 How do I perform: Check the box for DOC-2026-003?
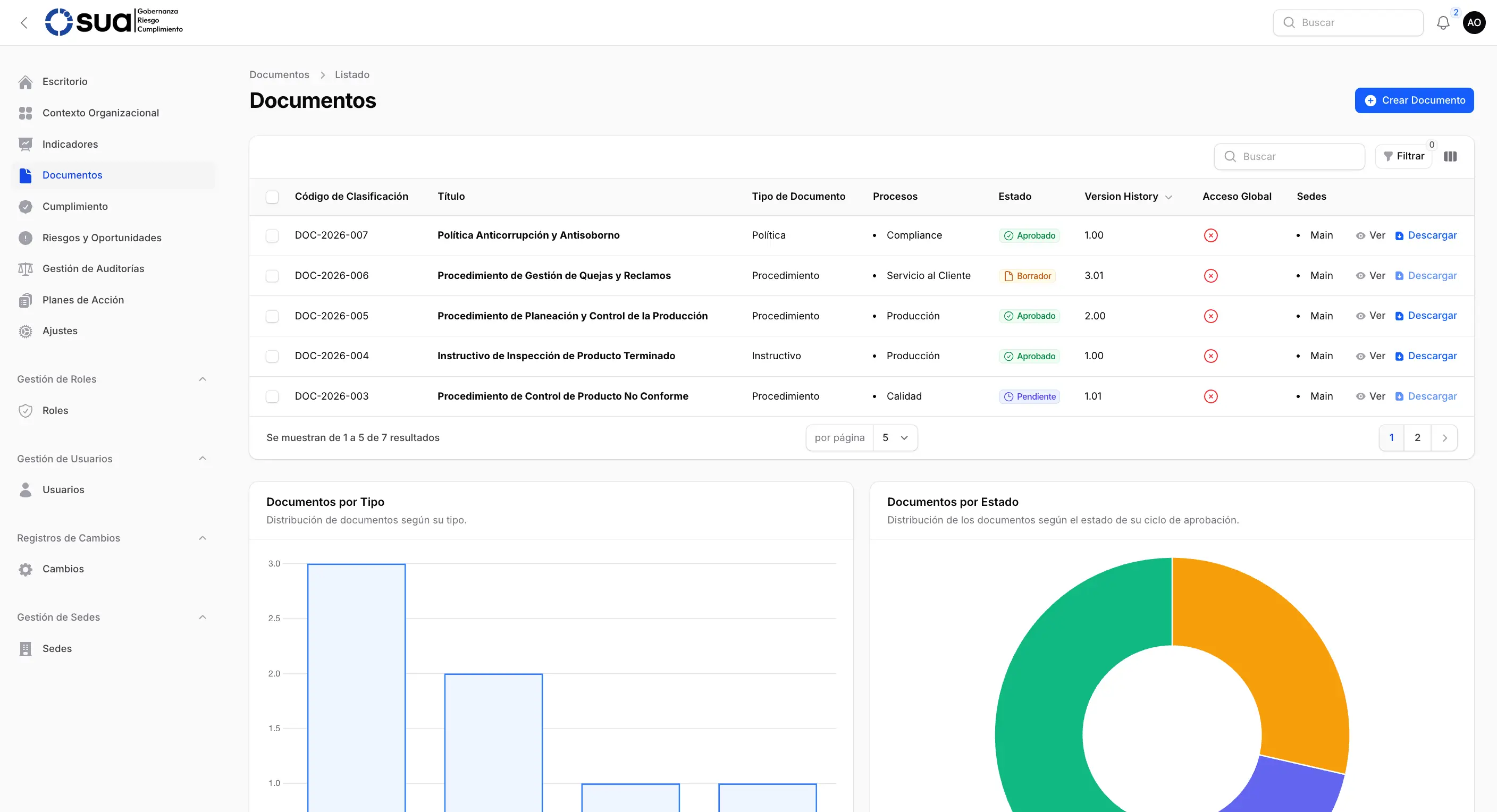[x=272, y=397]
